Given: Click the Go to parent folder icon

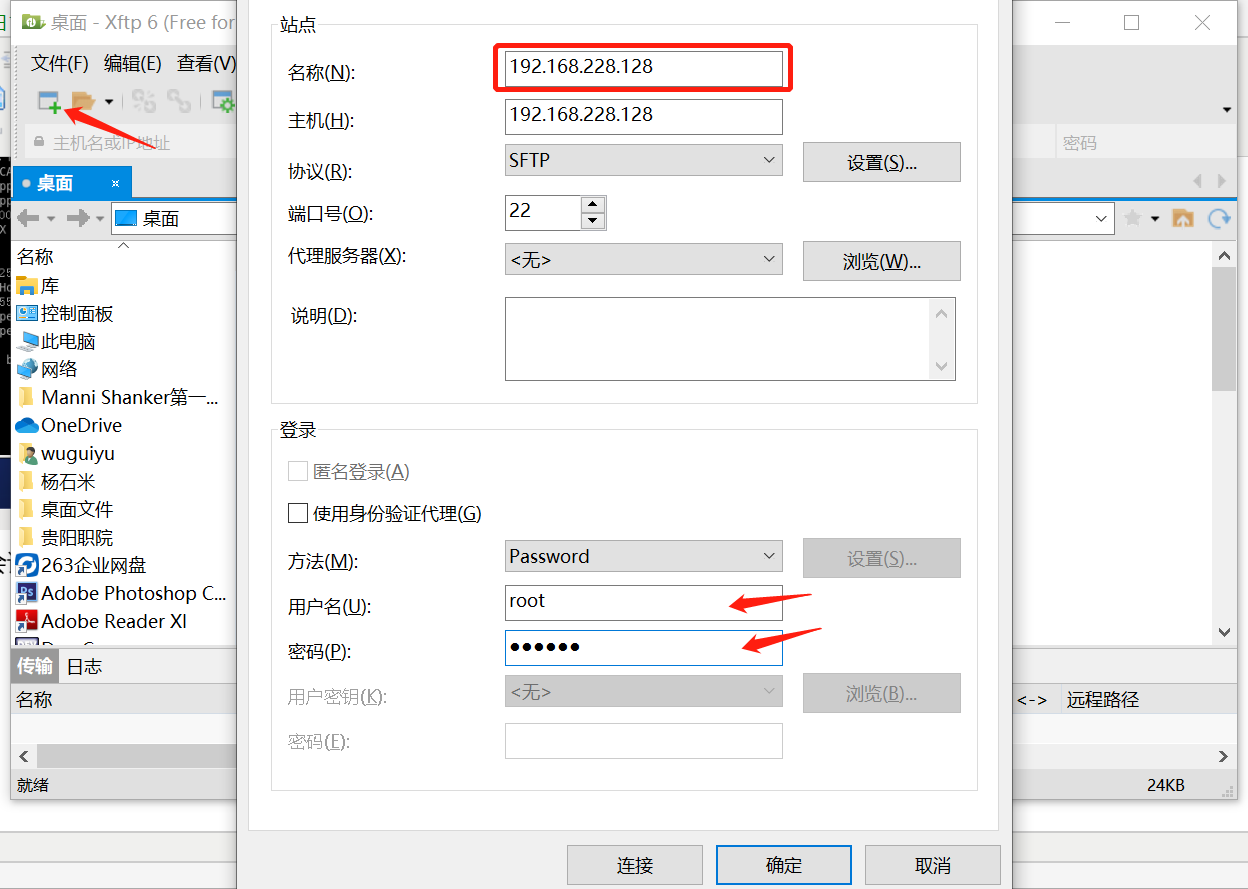Looking at the screenshot, I should (1183, 218).
